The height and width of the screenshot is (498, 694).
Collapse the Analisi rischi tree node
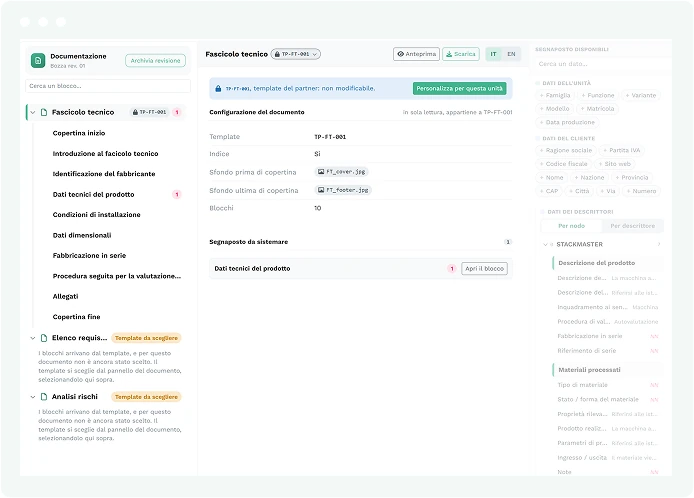pos(33,397)
